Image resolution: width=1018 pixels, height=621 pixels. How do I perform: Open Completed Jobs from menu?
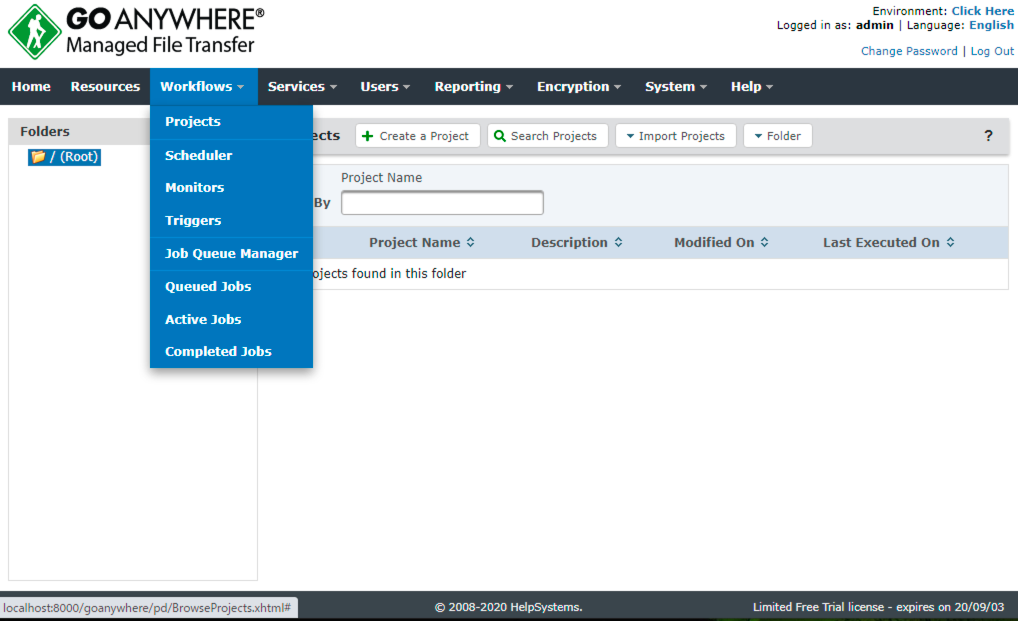[231, 351]
